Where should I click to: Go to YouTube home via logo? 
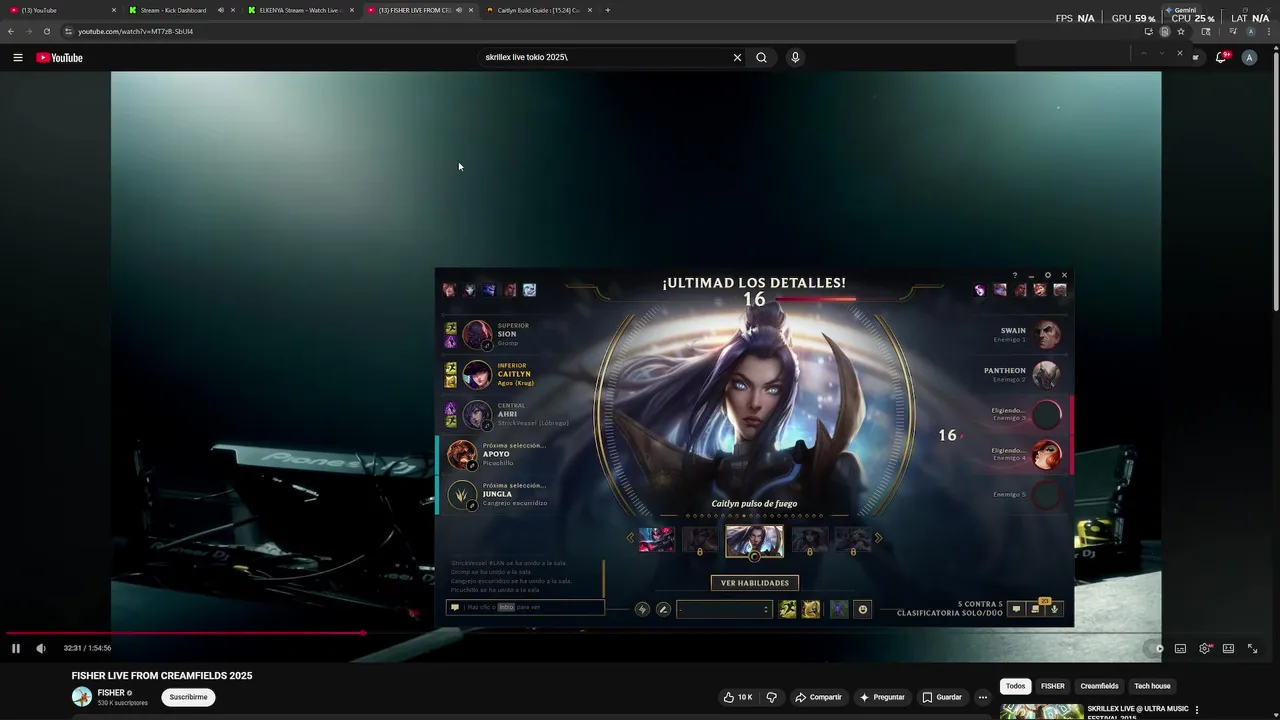coord(59,57)
